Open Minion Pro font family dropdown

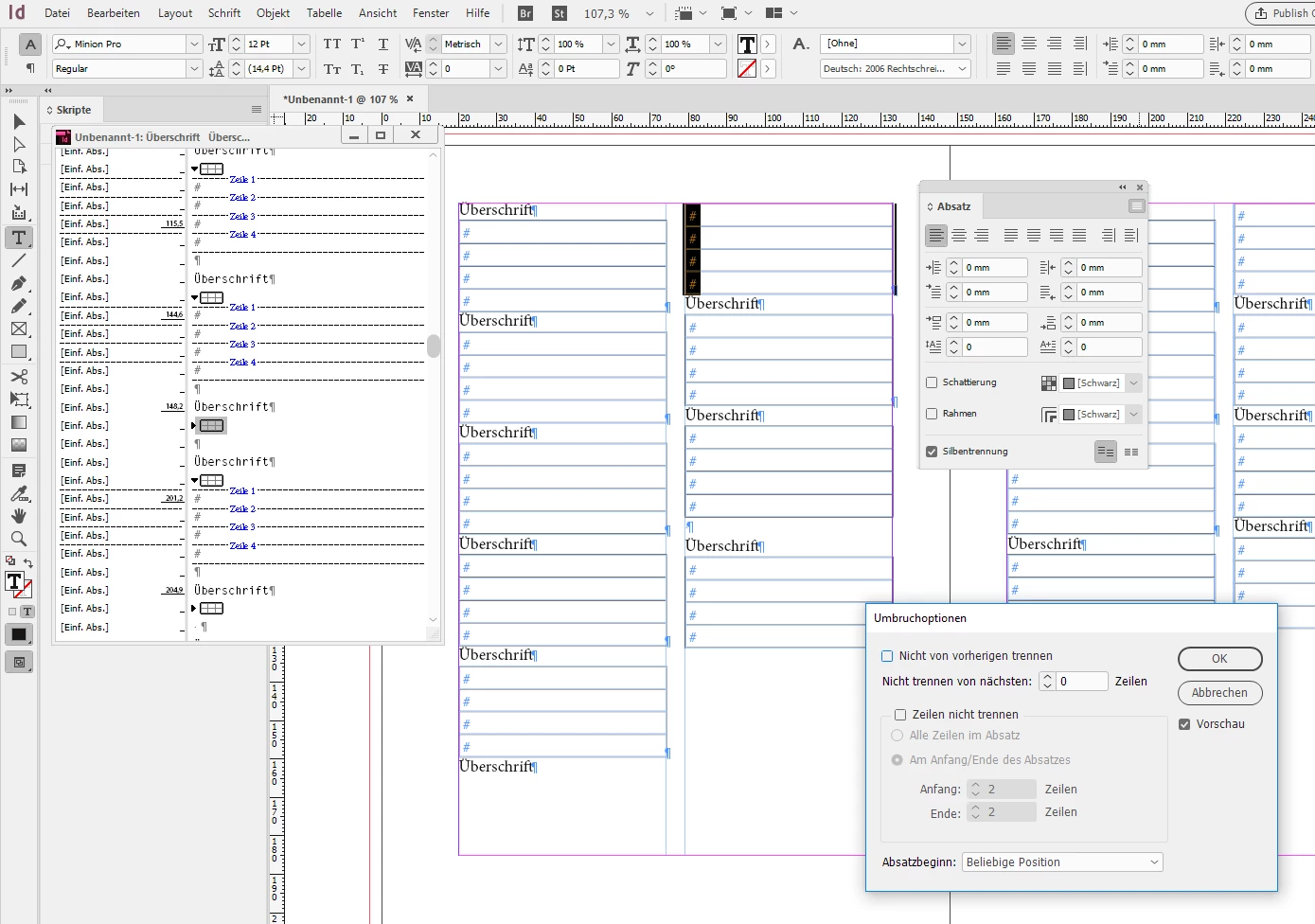coord(194,44)
